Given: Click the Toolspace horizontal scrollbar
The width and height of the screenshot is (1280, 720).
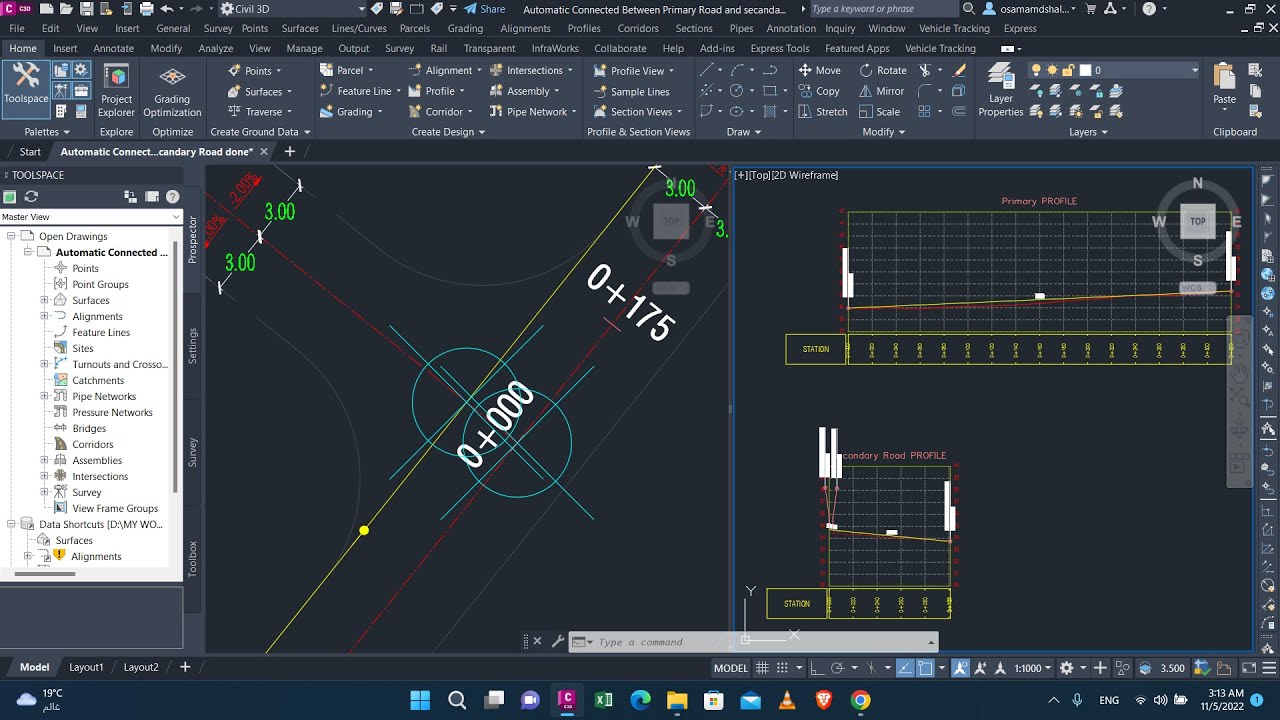Looking at the screenshot, I should click(45, 574).
